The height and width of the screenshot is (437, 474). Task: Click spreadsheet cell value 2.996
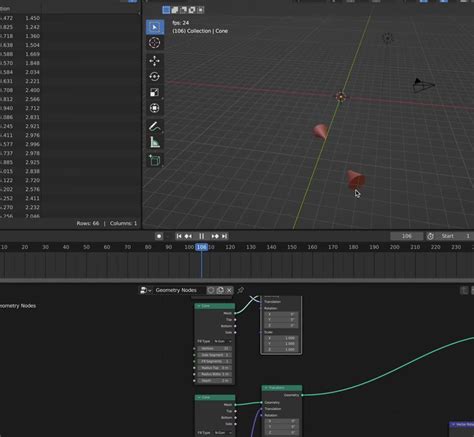pyautogui.click(x=32, y=144)
